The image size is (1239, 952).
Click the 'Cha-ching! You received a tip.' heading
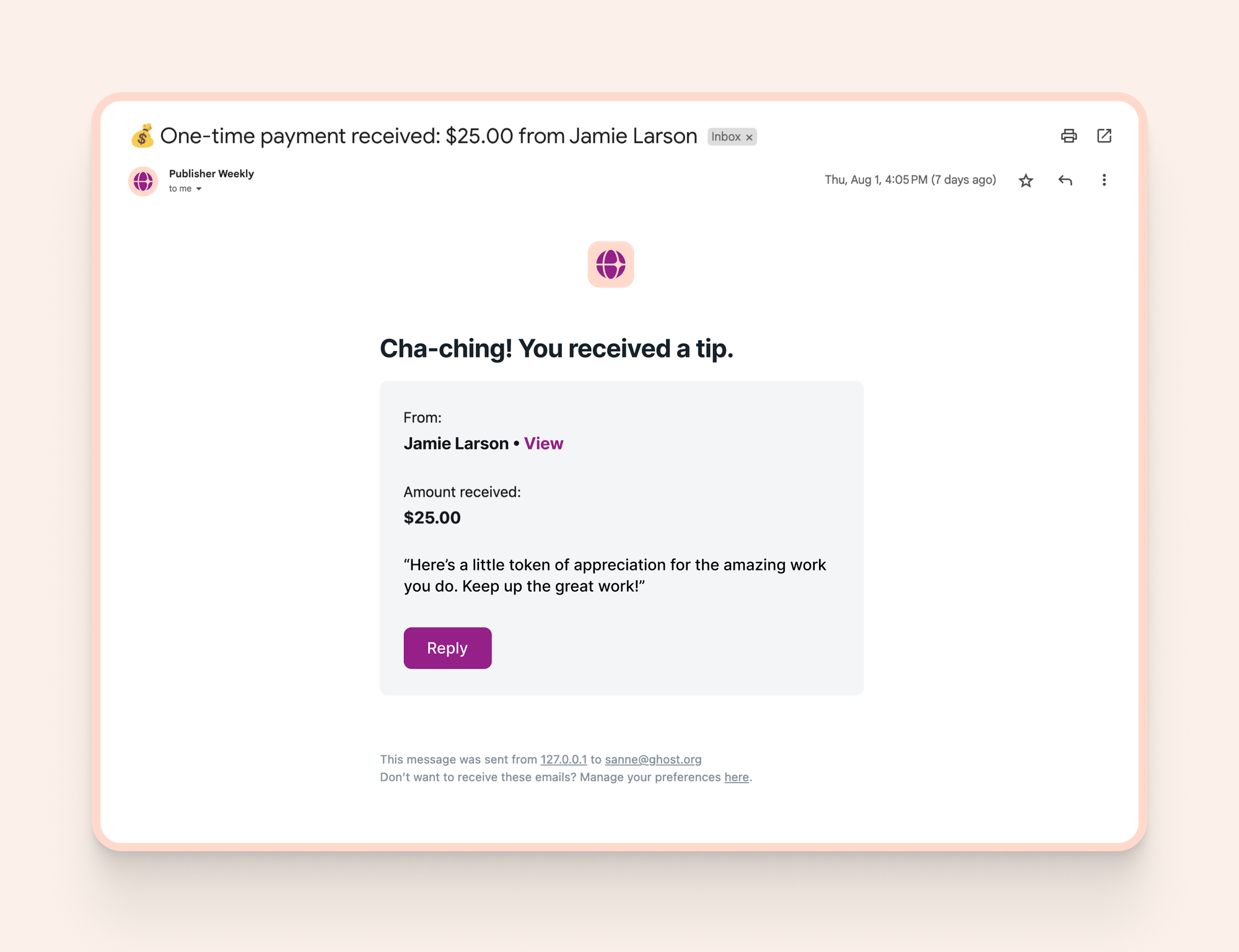tap(556, 349)
